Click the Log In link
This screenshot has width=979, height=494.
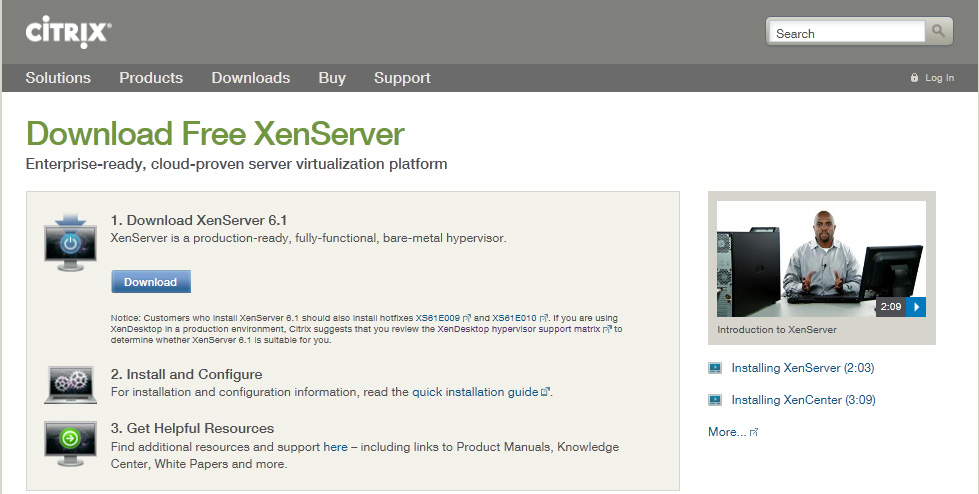tap(940, 77)
